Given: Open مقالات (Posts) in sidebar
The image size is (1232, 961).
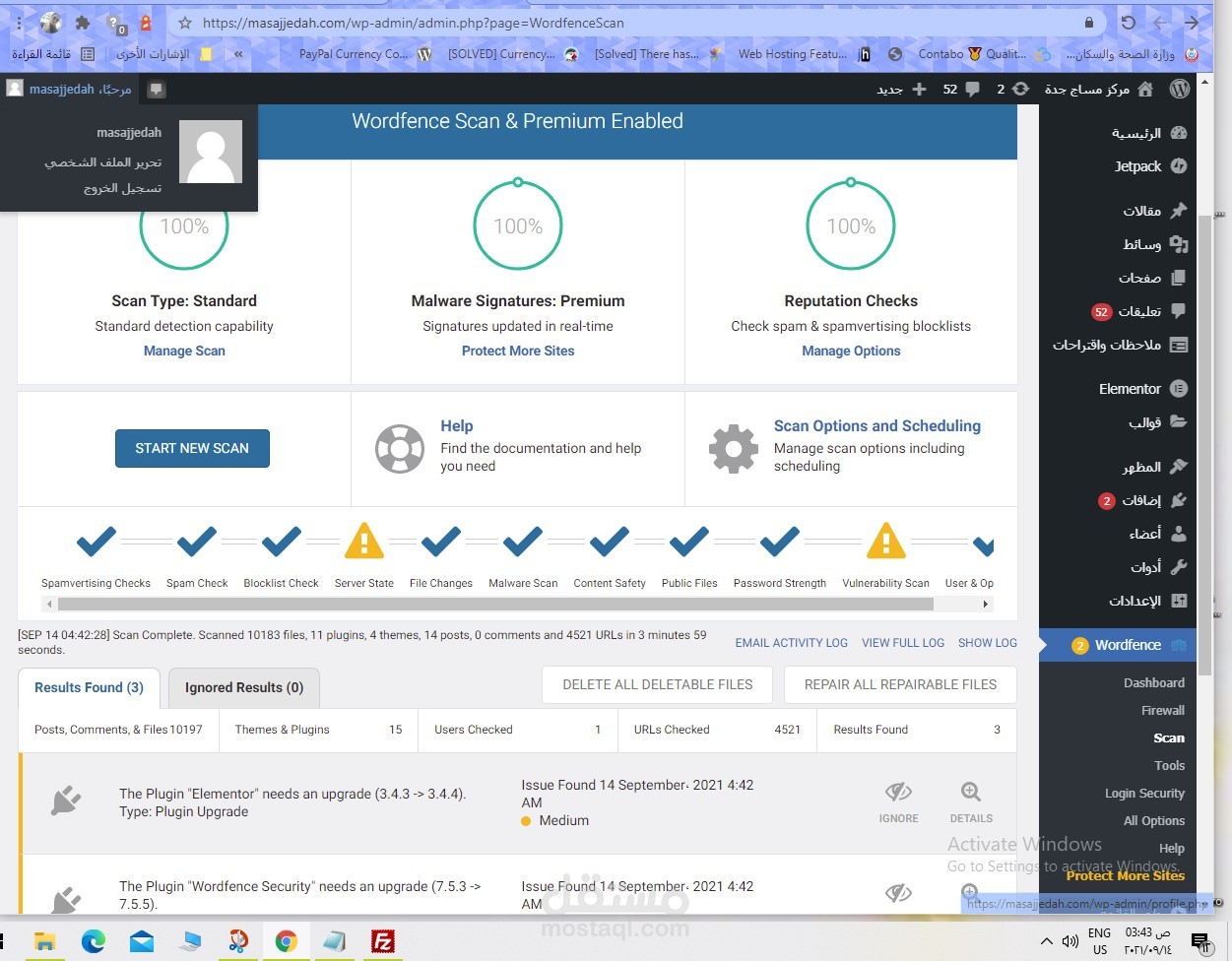Looking at the screenshot, I should tap(1154, 210).
